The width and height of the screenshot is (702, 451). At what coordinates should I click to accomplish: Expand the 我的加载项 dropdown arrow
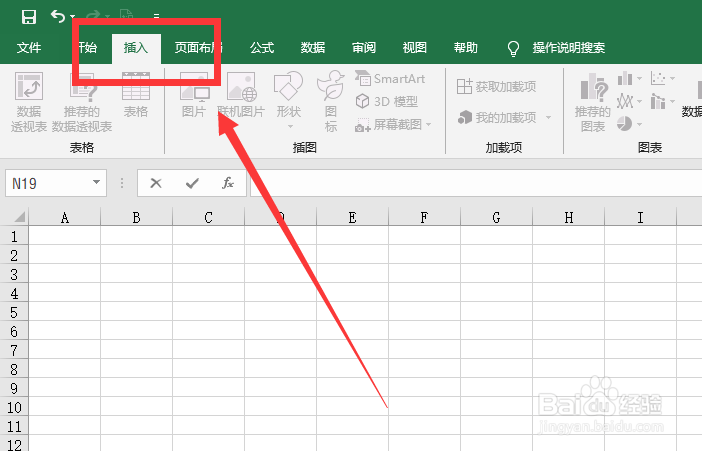pyautogui.click(x=548, y=118)
